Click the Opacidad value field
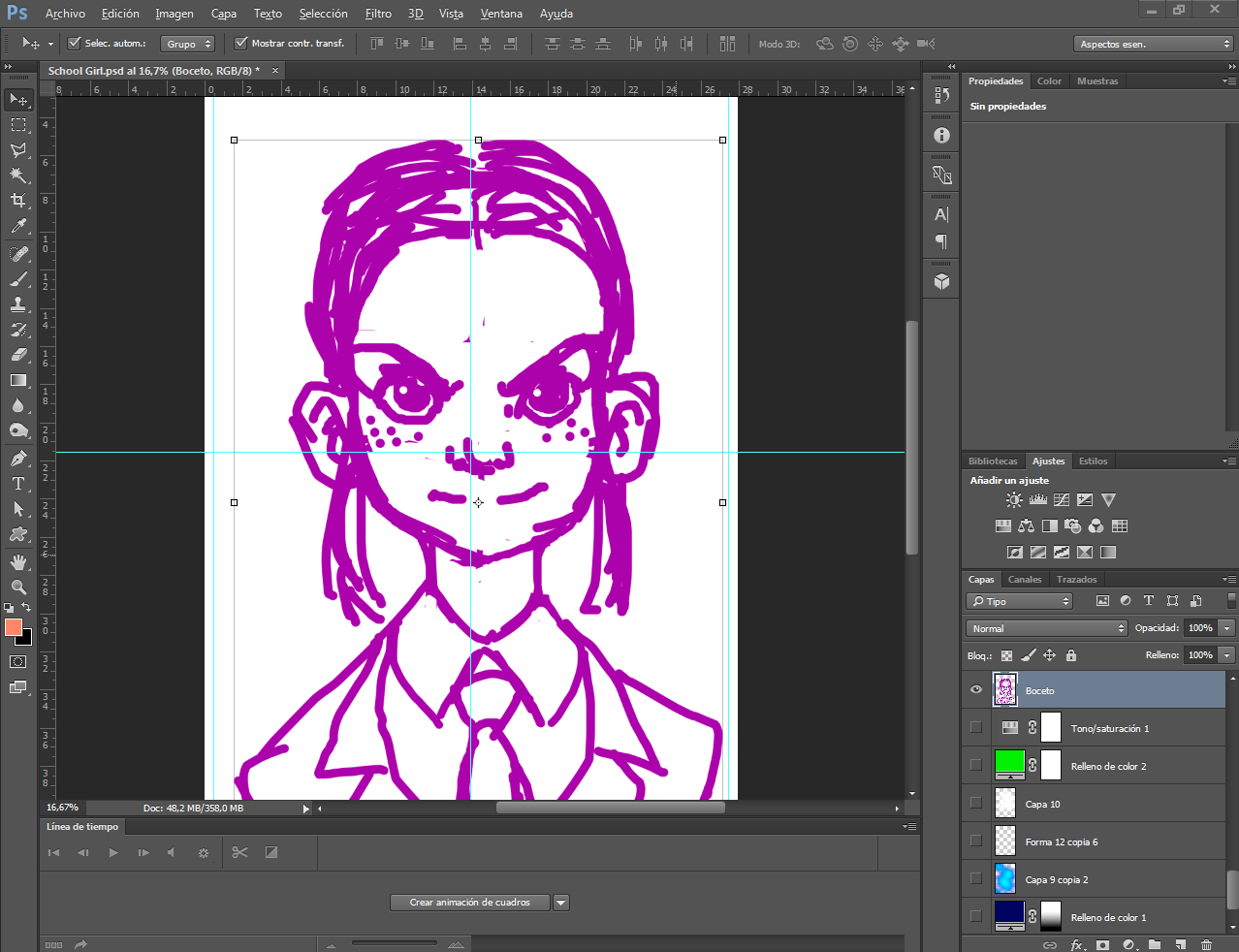Image resolution: width=1239 pixels, height=952 pixels. (1200, 628)
